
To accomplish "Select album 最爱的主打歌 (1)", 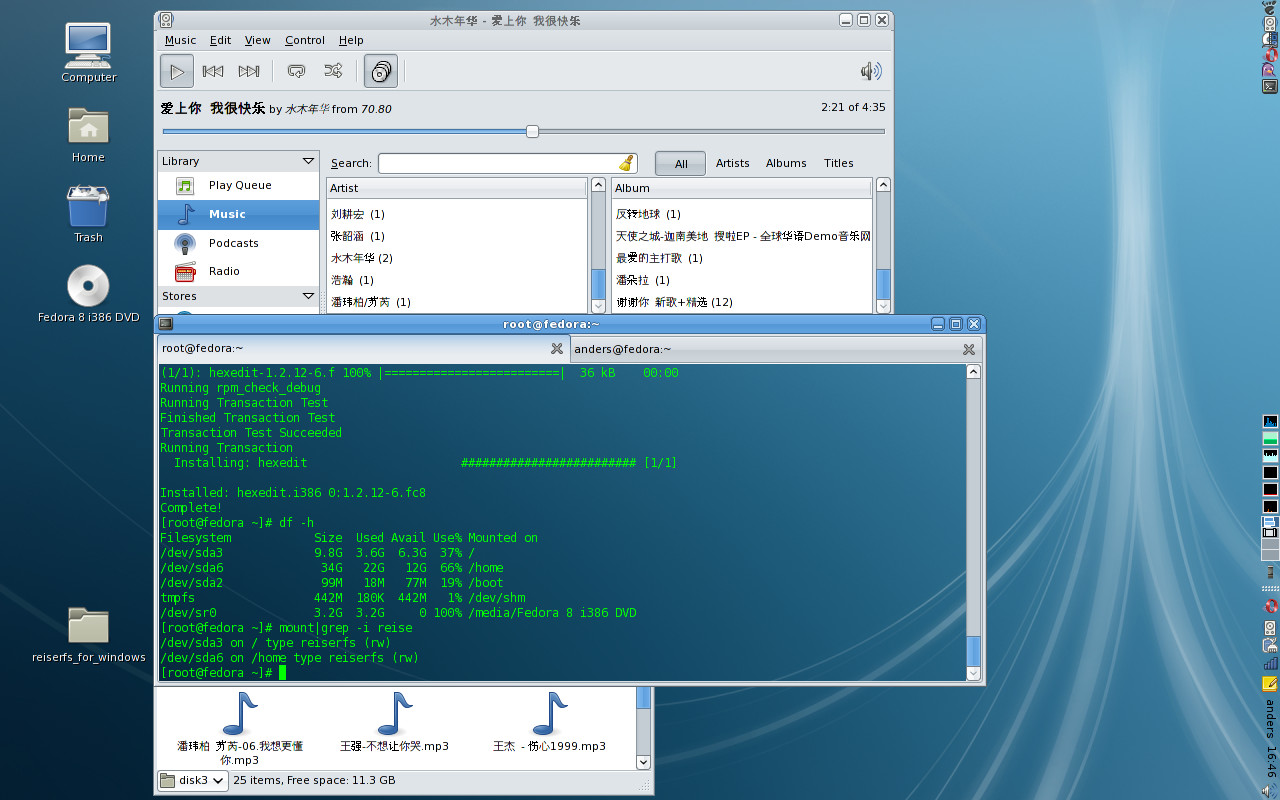I will click(x=659, y=258).
